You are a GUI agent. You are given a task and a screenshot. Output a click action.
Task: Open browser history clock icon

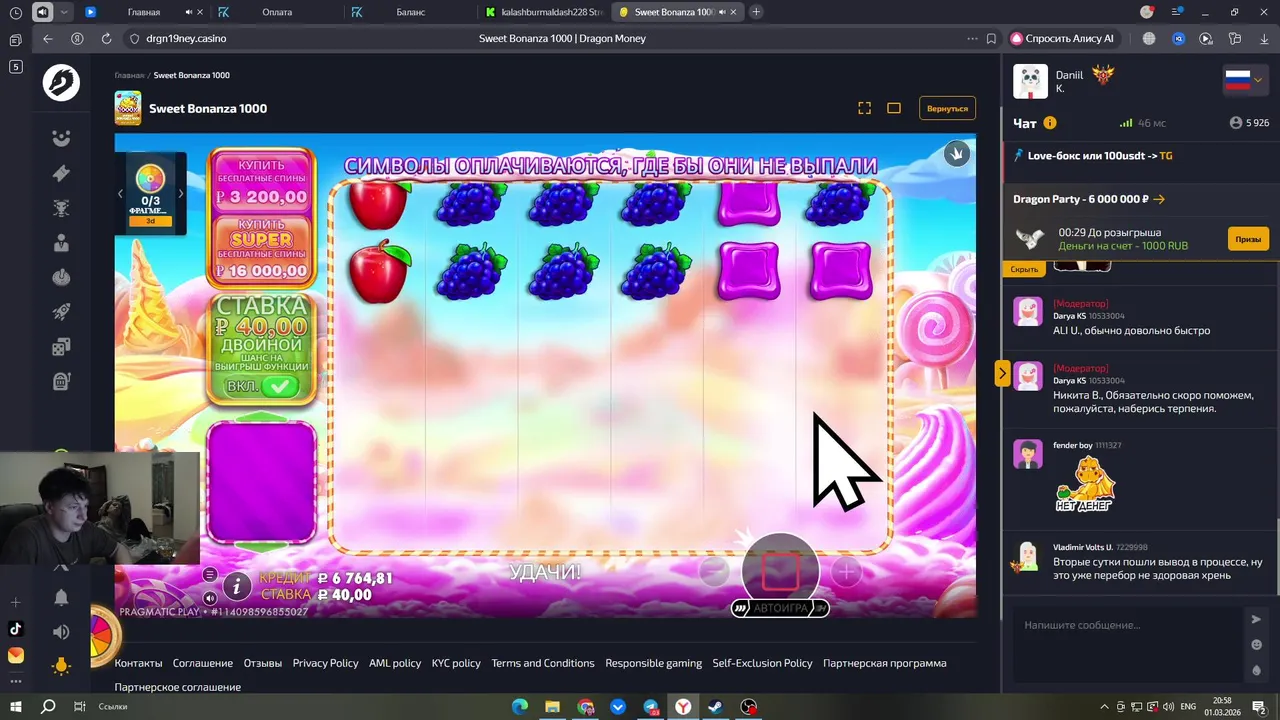point(15,12)
